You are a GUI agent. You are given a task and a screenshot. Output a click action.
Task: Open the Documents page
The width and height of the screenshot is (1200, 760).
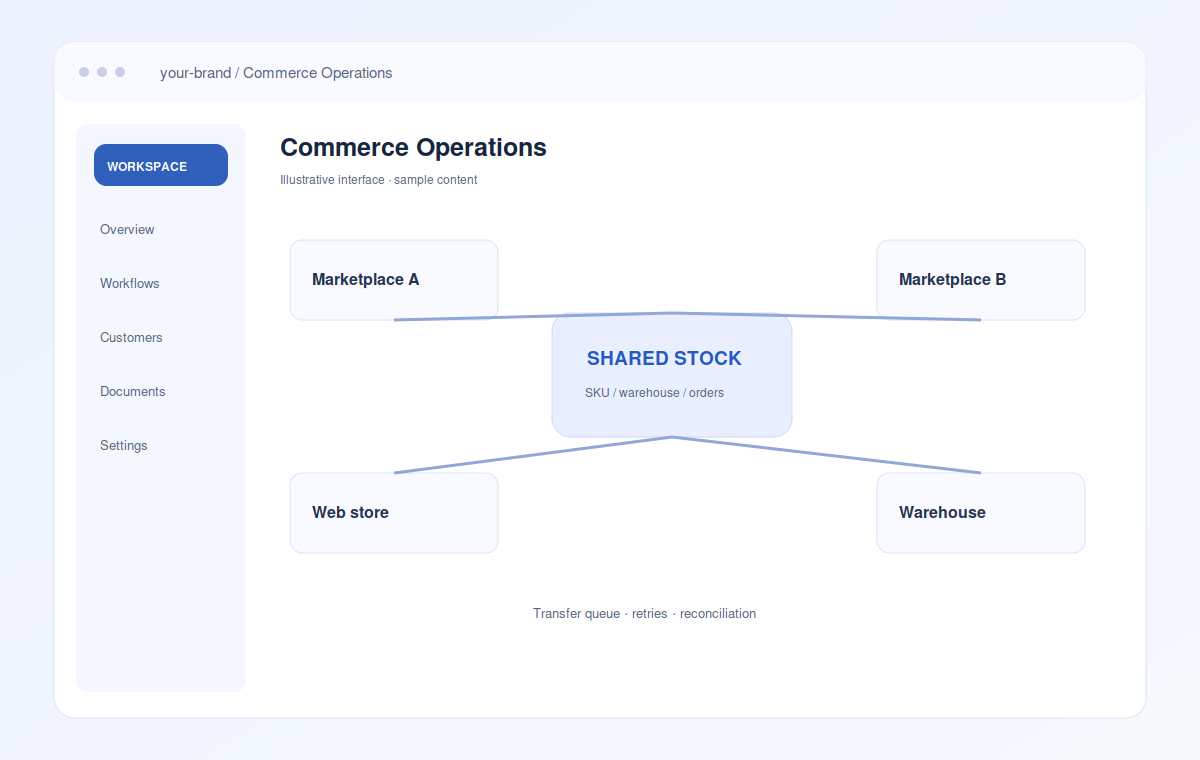tap(133, 391)
